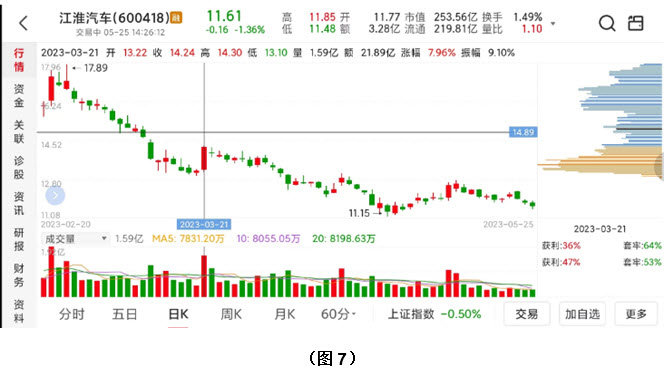Image resolution: width=667 pixels, height=383 pixels.
Task: Switch to the 分时 tab
Action: pyautogui.click(x=72, y=314)
